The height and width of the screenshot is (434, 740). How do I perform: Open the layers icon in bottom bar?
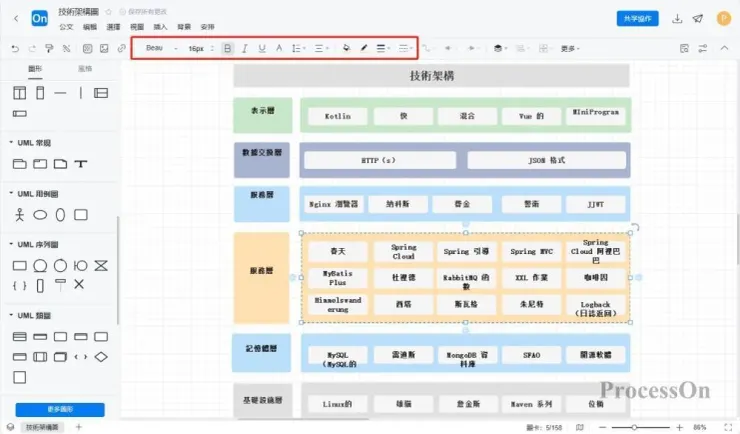point(10,427)
